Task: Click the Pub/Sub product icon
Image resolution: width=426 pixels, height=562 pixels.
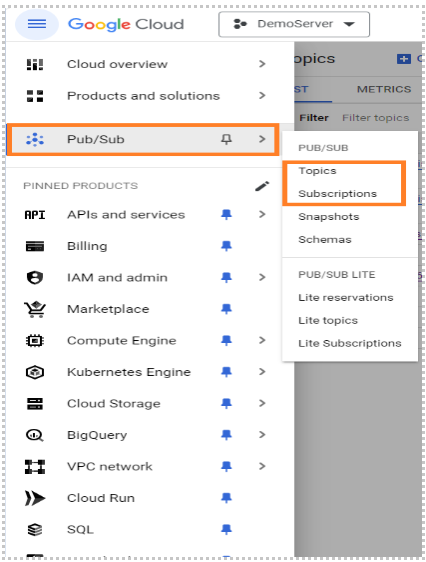Action: pos(35,139)
